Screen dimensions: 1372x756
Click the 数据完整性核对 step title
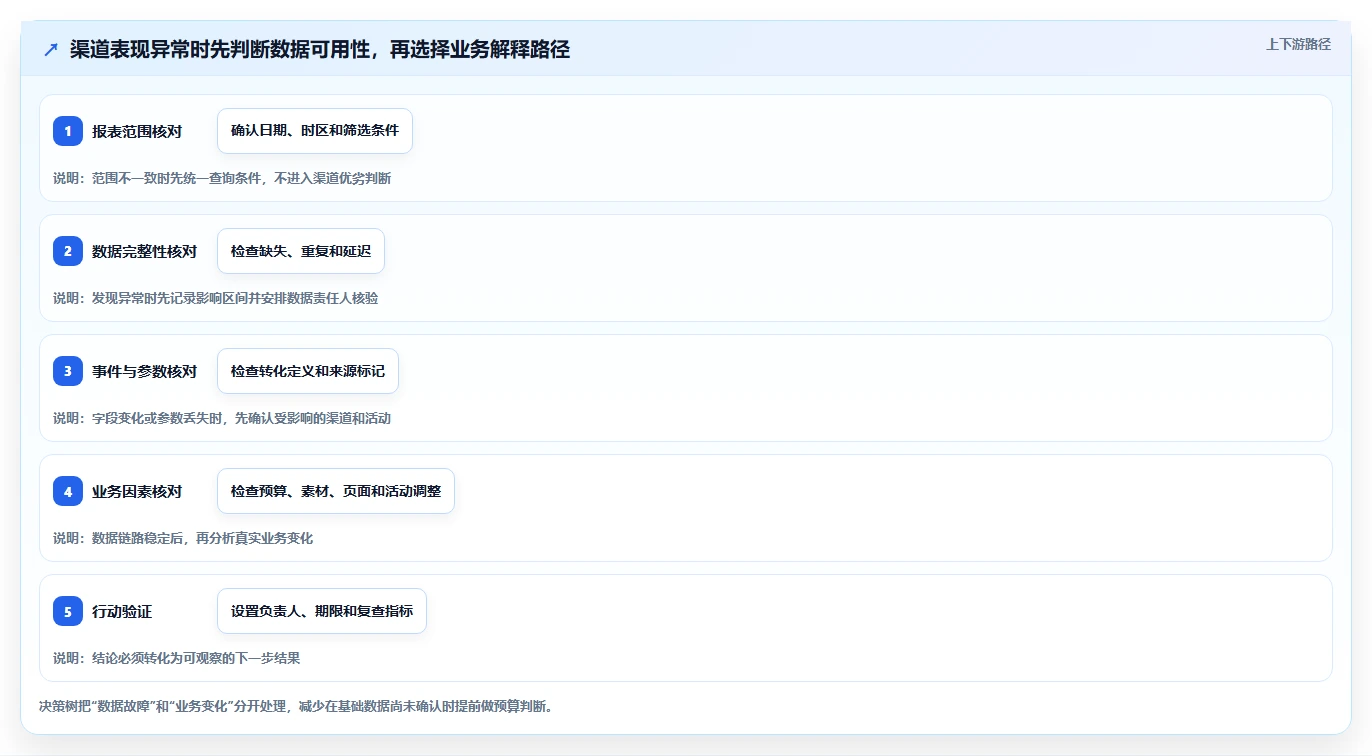point(144,251)
